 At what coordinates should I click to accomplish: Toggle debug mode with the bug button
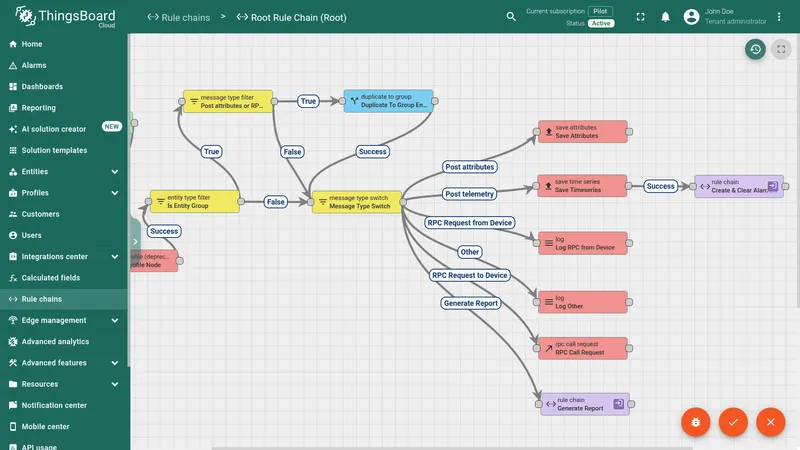[695, 422]
